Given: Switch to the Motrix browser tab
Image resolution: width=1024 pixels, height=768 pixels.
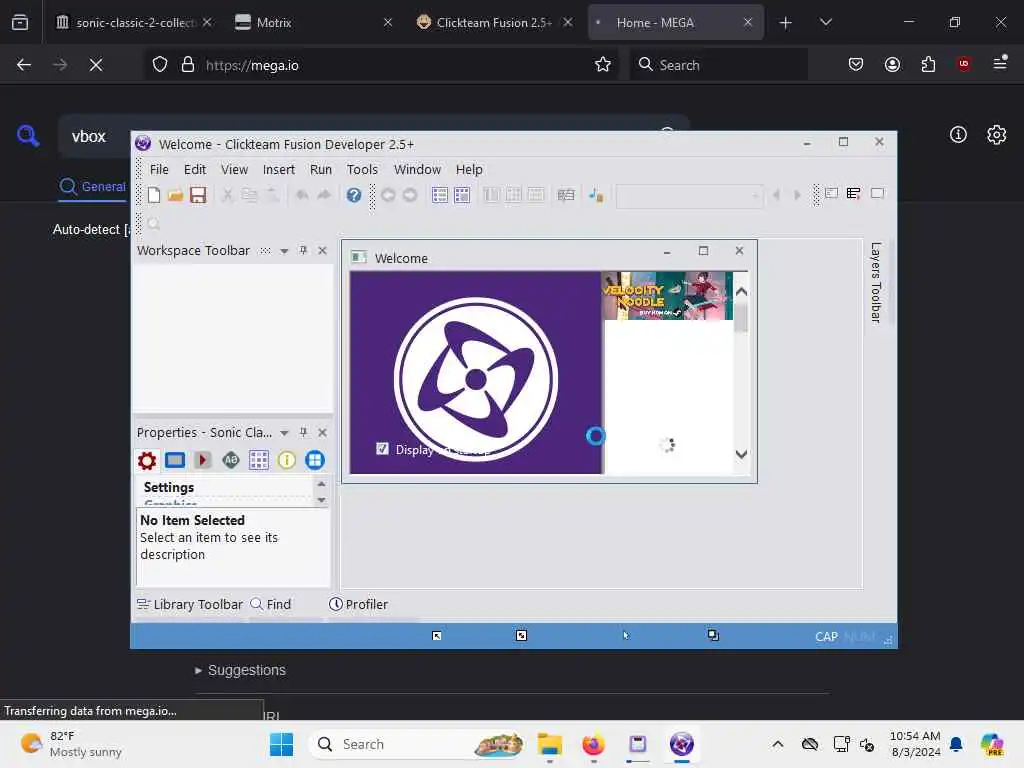Looking at the screenshot, I should click(x=313, y=22).
